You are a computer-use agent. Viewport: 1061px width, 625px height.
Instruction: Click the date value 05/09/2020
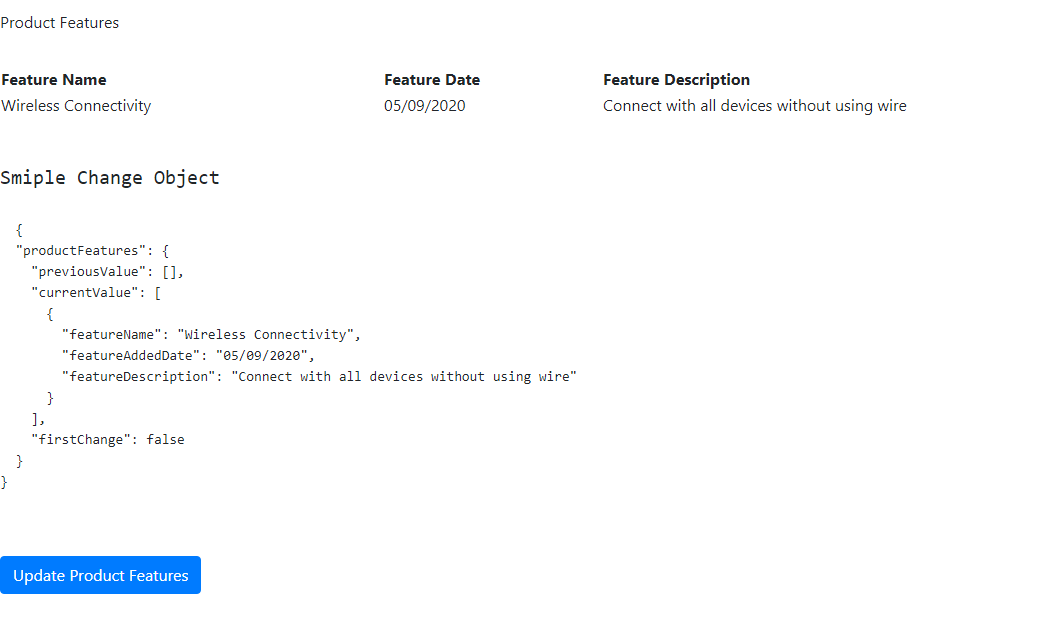(425, 105)
